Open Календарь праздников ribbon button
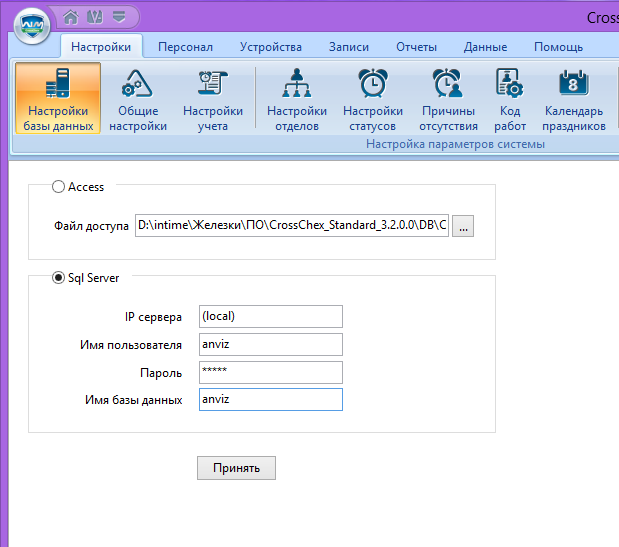619x547 pixels. tap(574, 98)
